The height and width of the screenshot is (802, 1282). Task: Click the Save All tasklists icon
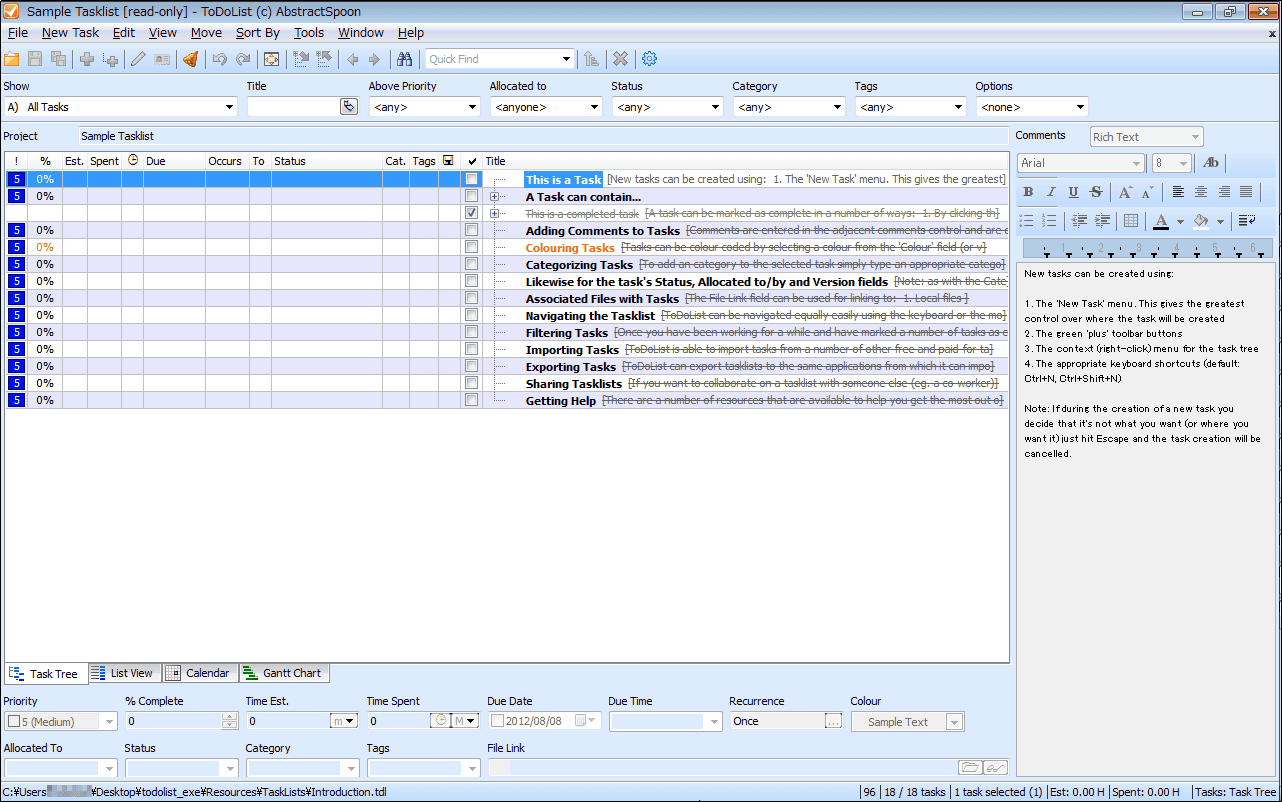click(59, 59)
